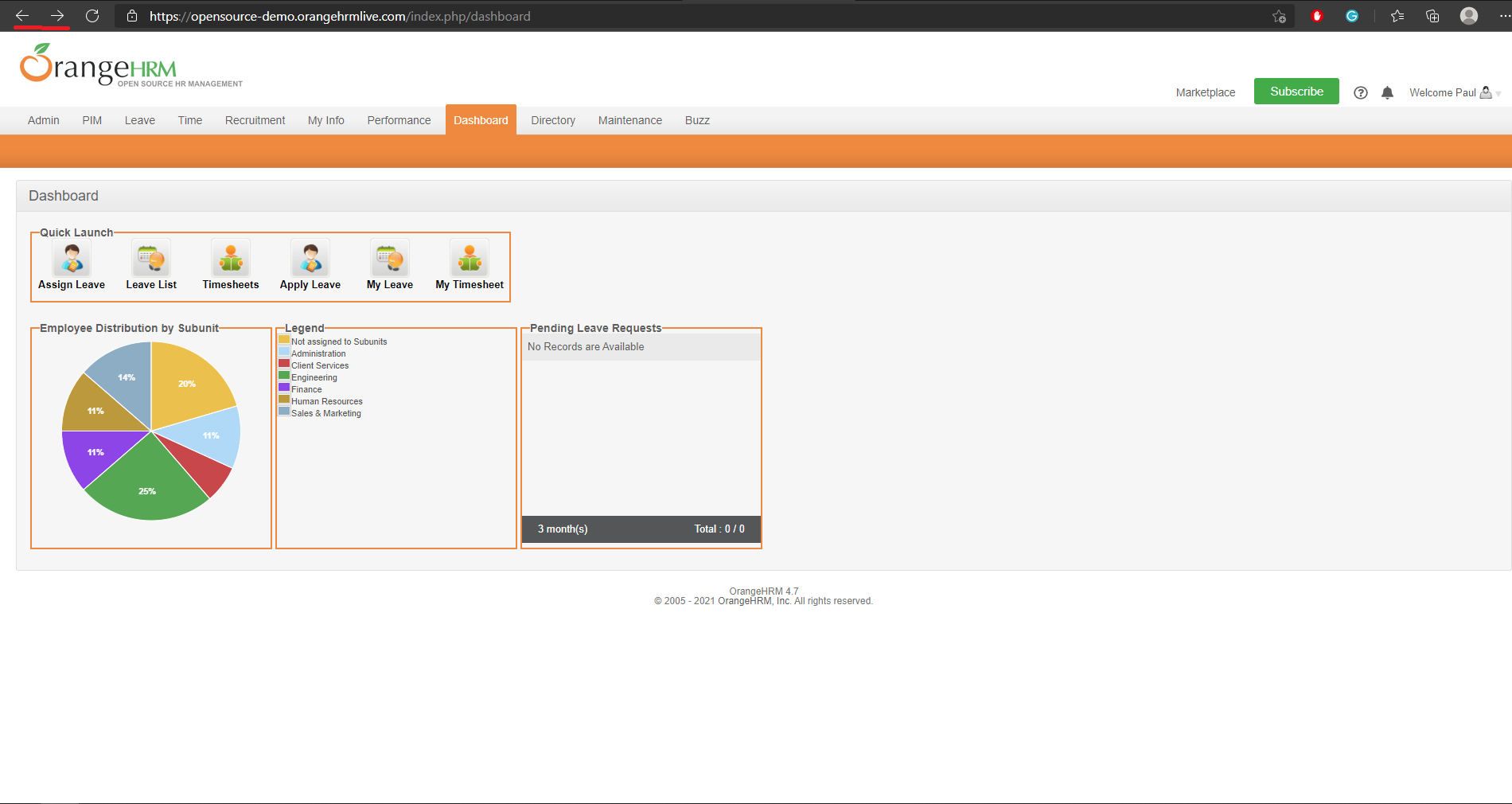Click the green Engineering legend swatch
1512x804 pixels.
(x=284, y=376)
